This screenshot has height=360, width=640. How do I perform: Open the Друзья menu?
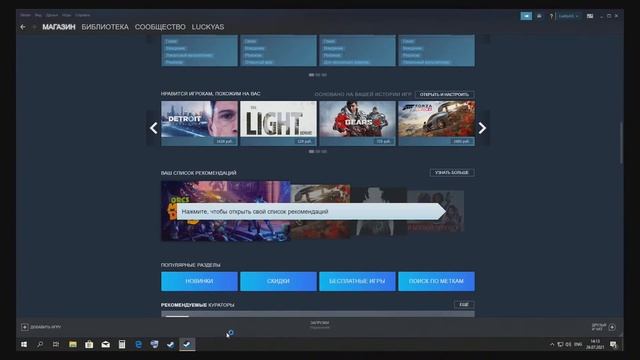click(52, 15)
